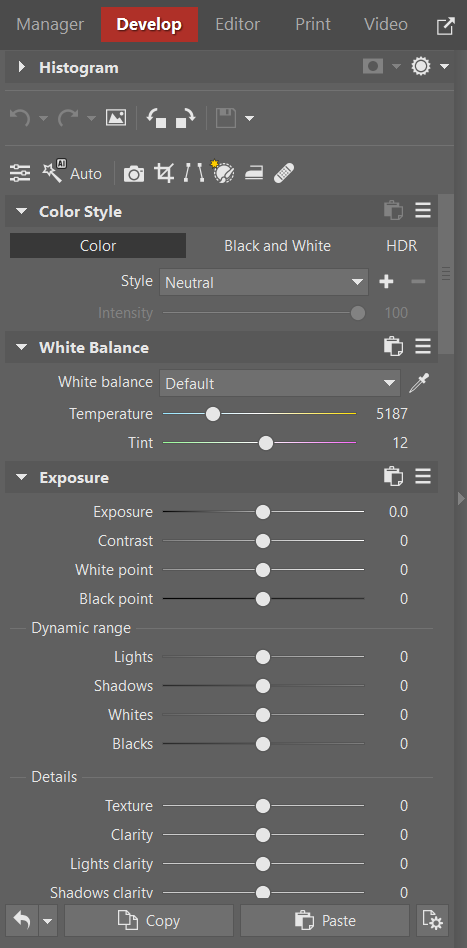Screen dimensions: 467x948
Task: Click the Reset back arrow button
Action: tap(22, 921)
